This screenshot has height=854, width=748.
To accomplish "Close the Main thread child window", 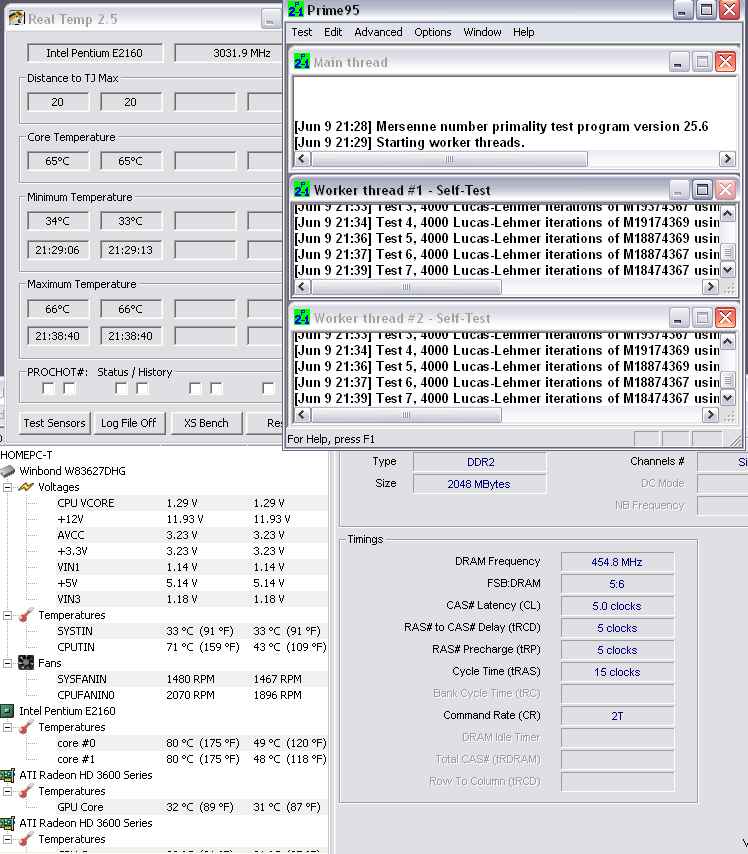I will (x=726, y=62).
